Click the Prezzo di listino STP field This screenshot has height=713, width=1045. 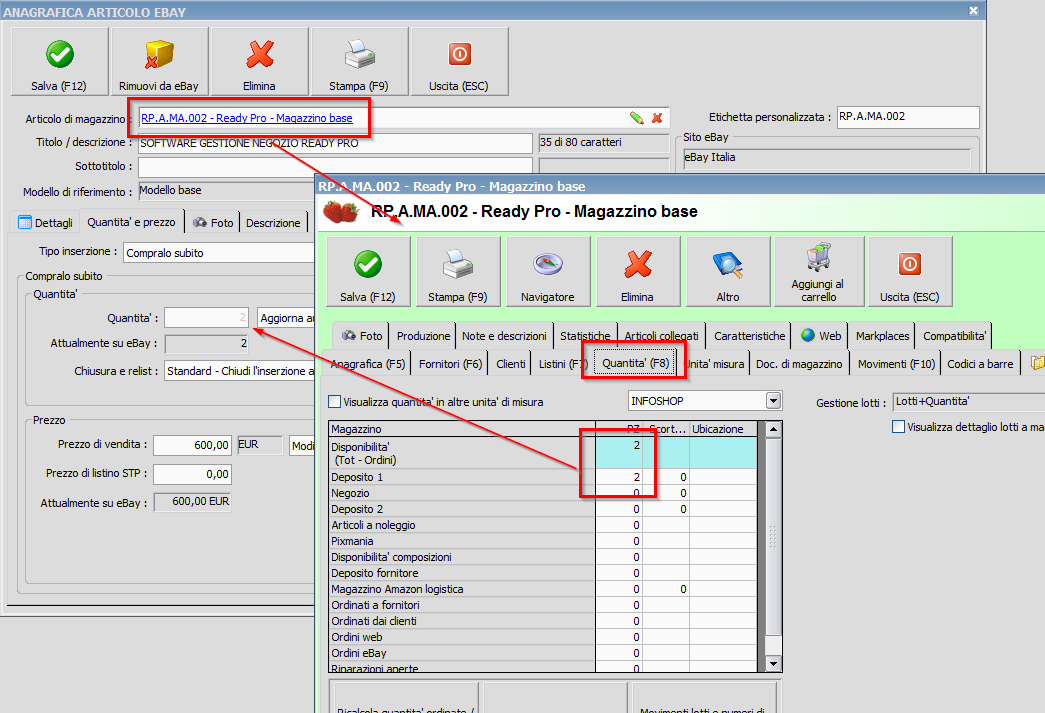click(x=193, y=474)
